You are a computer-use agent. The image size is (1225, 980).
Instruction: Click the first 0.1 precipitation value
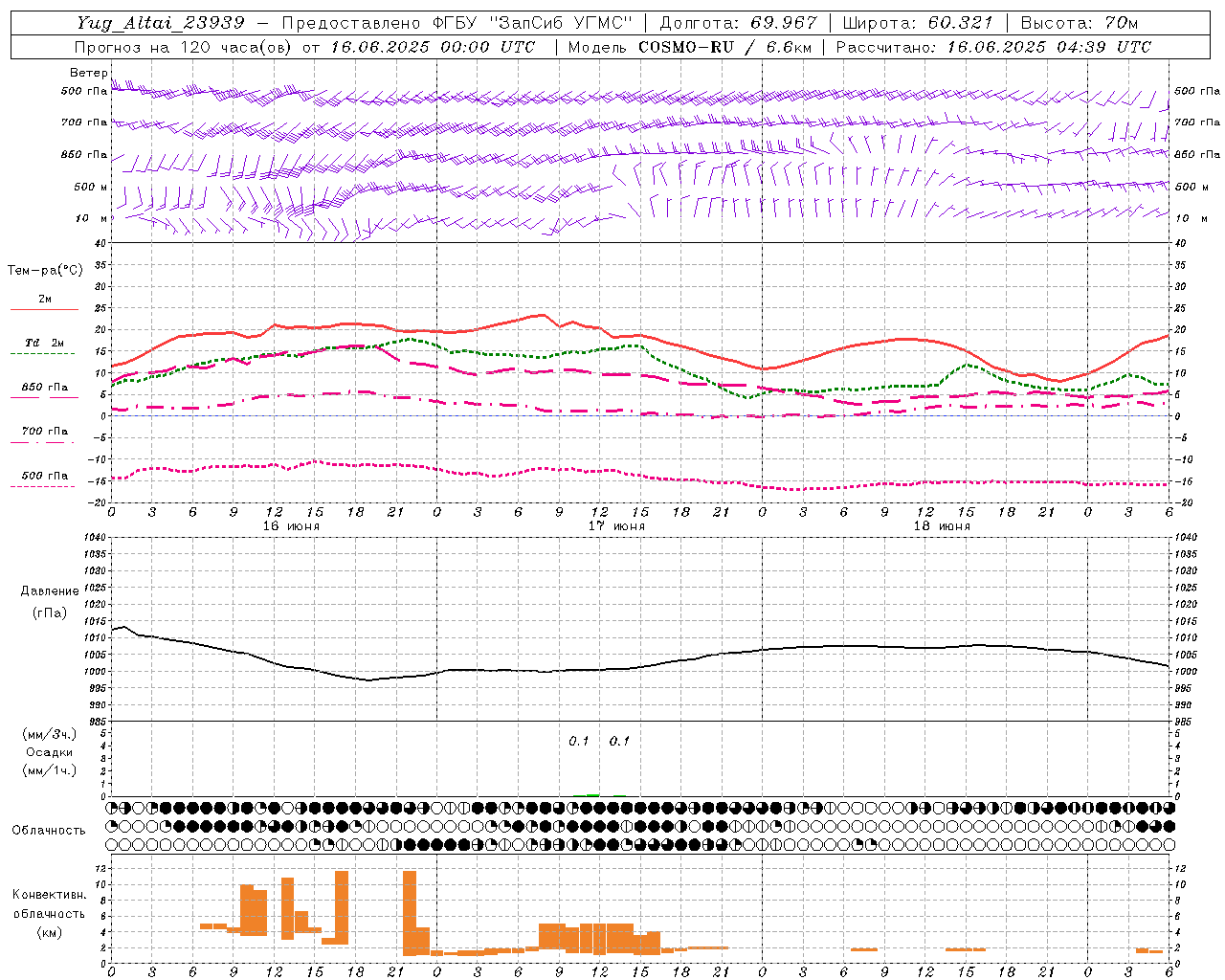[x=579, y=742]
